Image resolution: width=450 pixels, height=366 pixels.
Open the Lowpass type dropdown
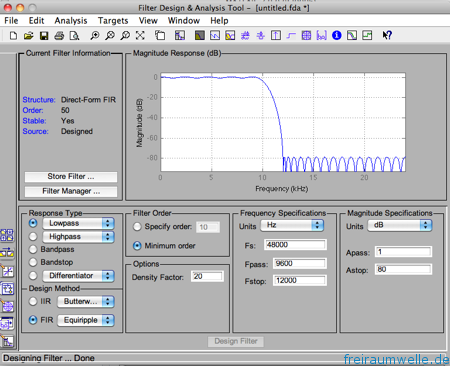click(78, 223)
